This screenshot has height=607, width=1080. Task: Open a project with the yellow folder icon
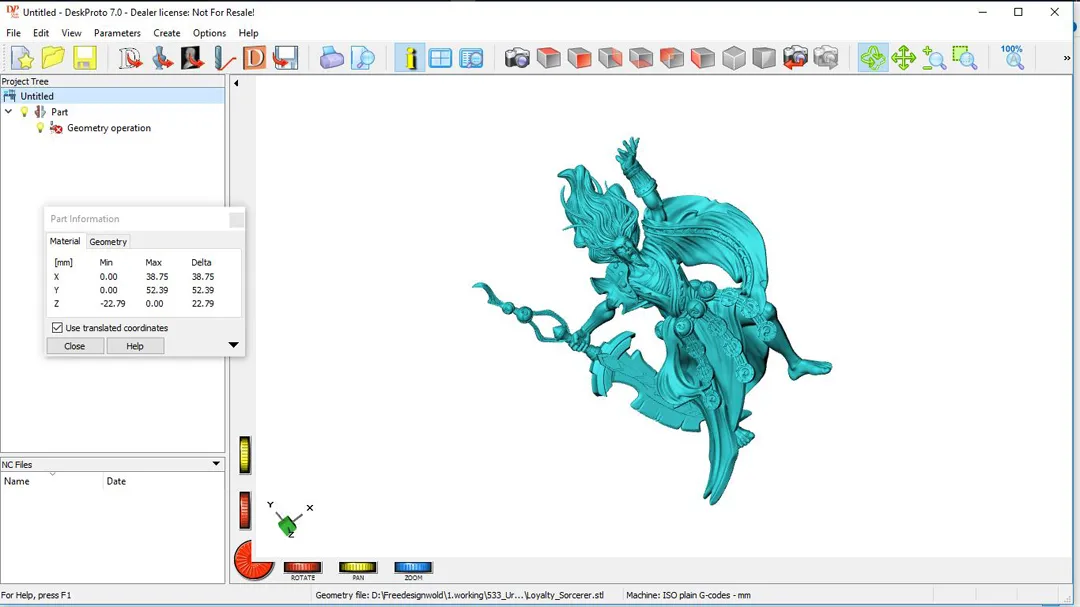click(x=53, y=58)
